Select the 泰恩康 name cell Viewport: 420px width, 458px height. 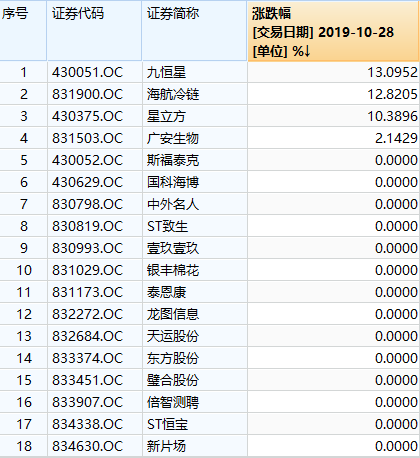[195, 292]
